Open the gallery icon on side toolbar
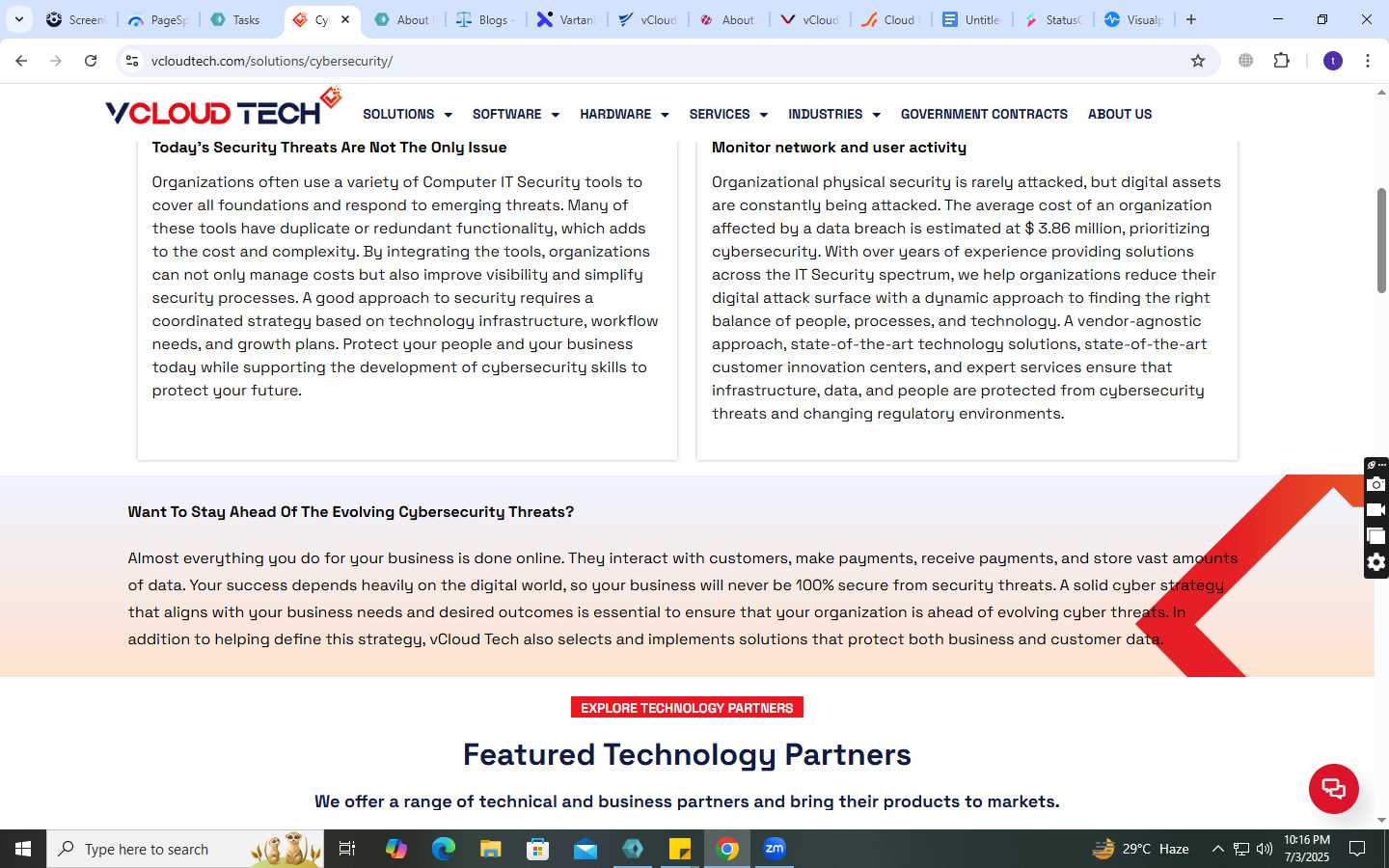 [1376, 536]
